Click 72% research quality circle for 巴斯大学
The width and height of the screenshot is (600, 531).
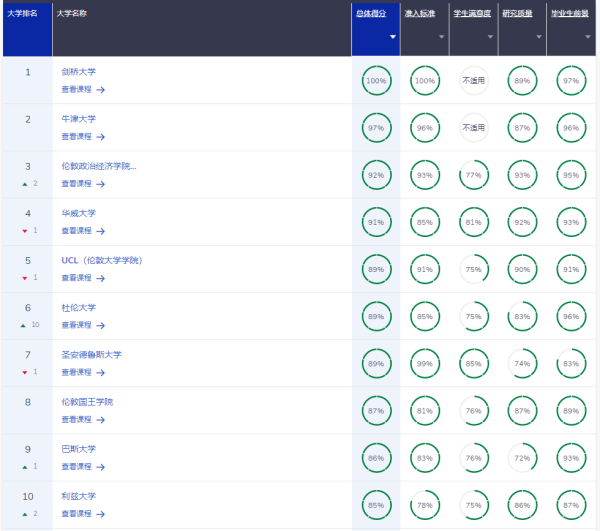tap(522, 458)
